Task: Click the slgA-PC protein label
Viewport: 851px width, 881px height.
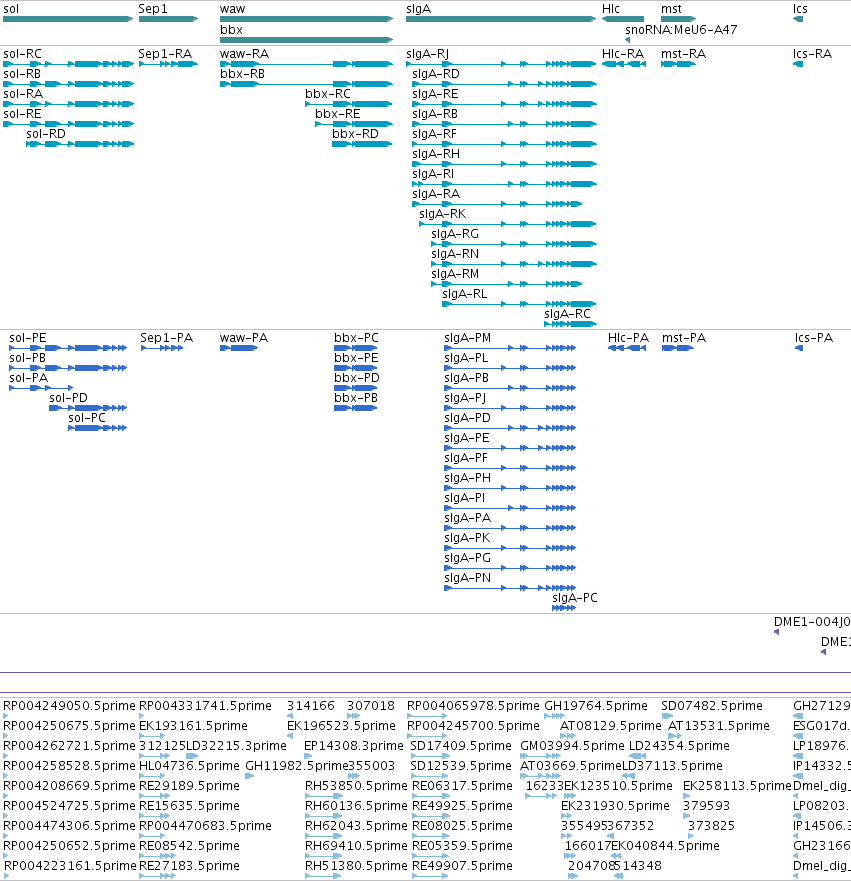Action: point(575,598)
